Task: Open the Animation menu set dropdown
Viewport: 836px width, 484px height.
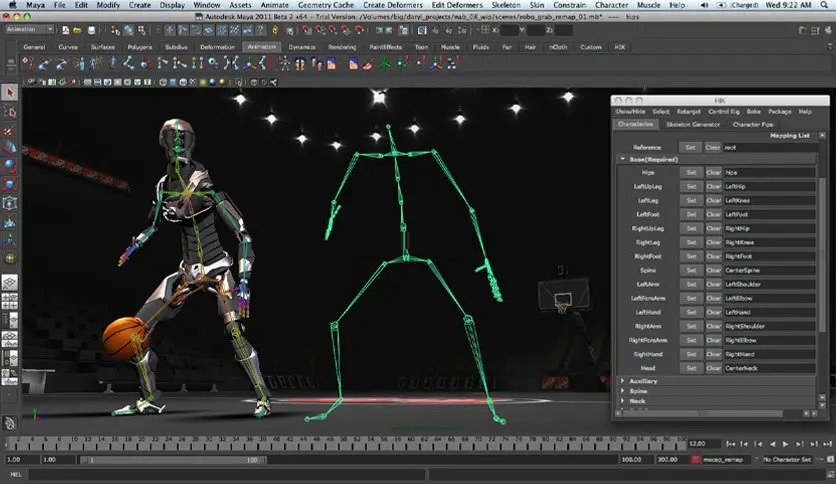Action: coord(30,29)
